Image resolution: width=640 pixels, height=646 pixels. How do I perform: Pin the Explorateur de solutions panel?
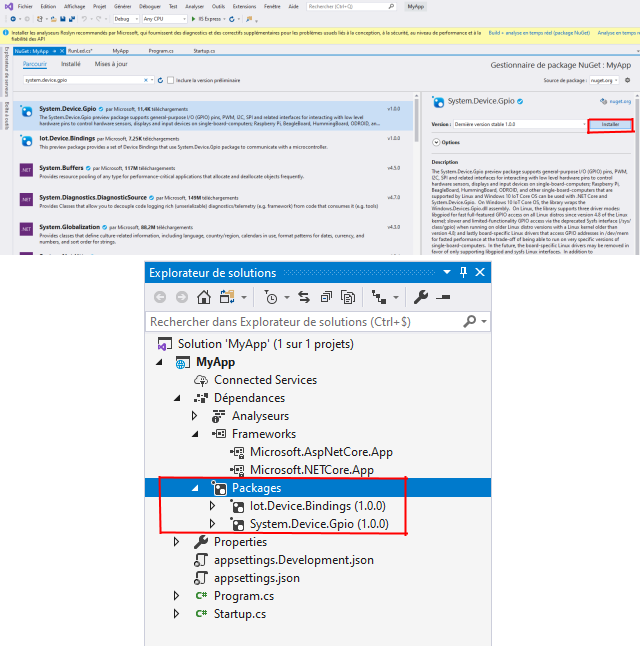(463, 272)
